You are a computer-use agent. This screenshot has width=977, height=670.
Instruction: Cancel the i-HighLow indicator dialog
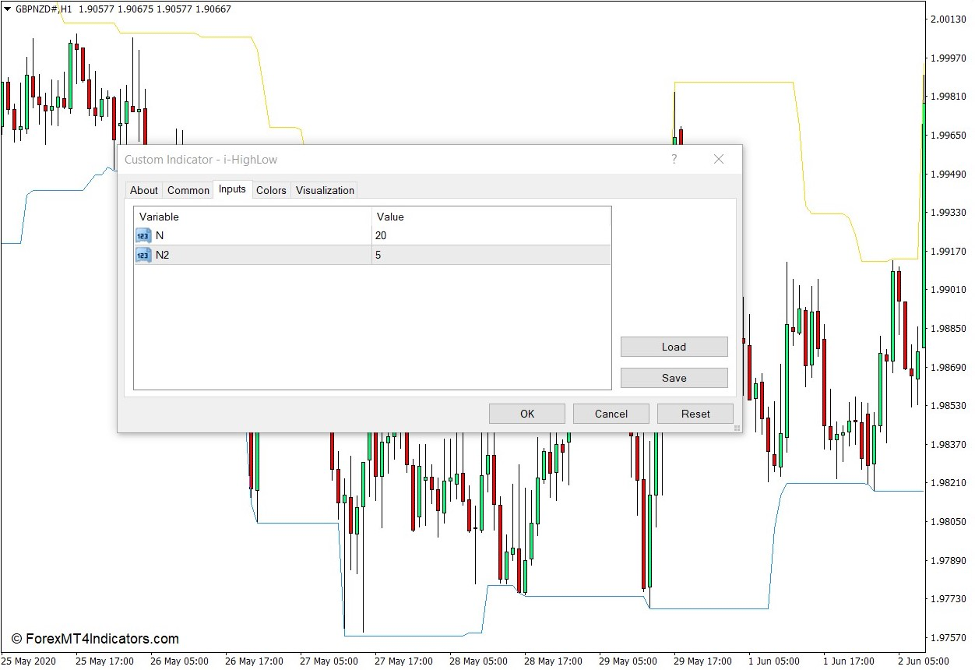pyautogui.click(x=611, y=413)
